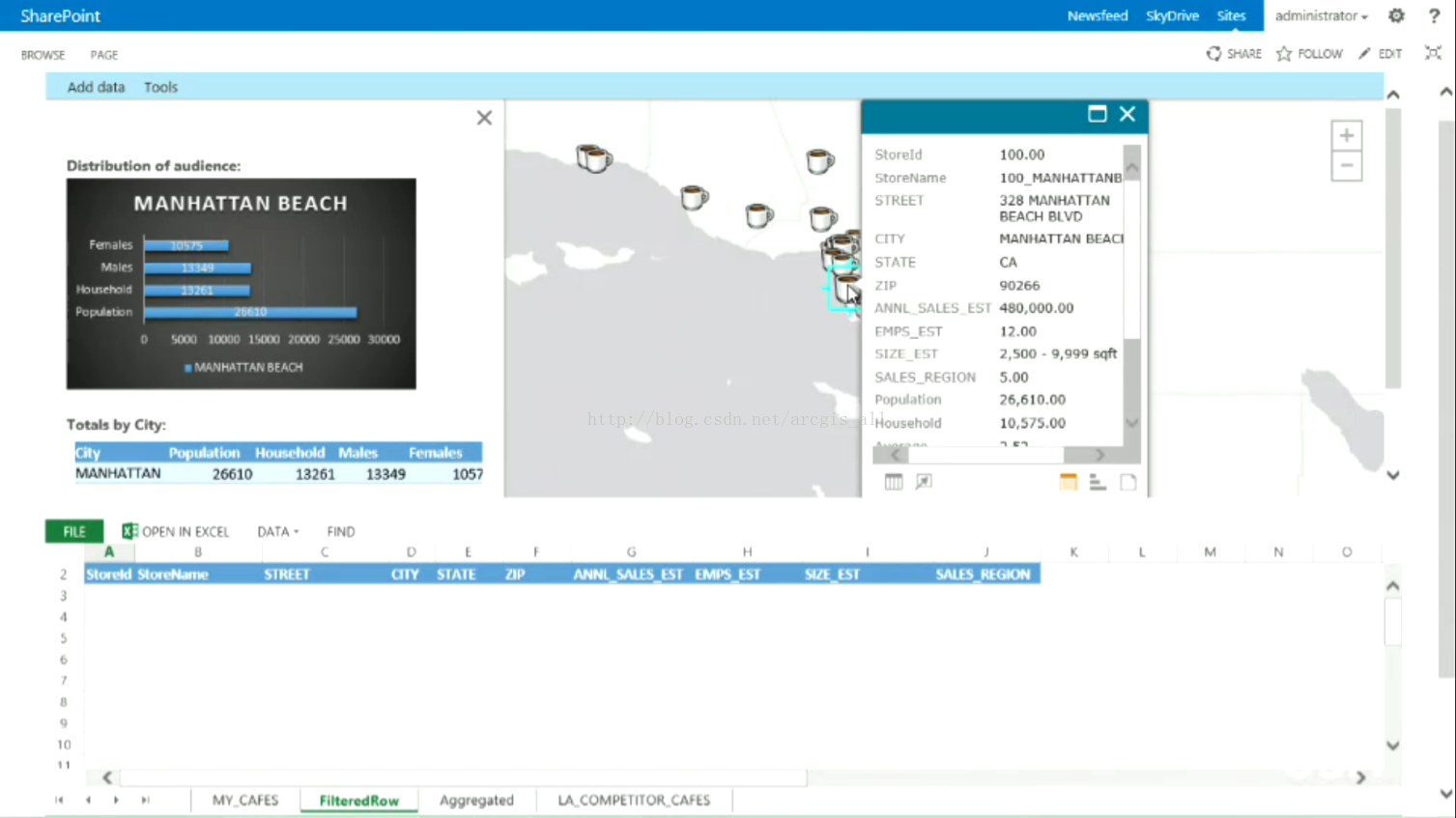Click the zoom-to-feature icon in popup
Viewport: 1456px width, 818px height.
coord(924,482)
